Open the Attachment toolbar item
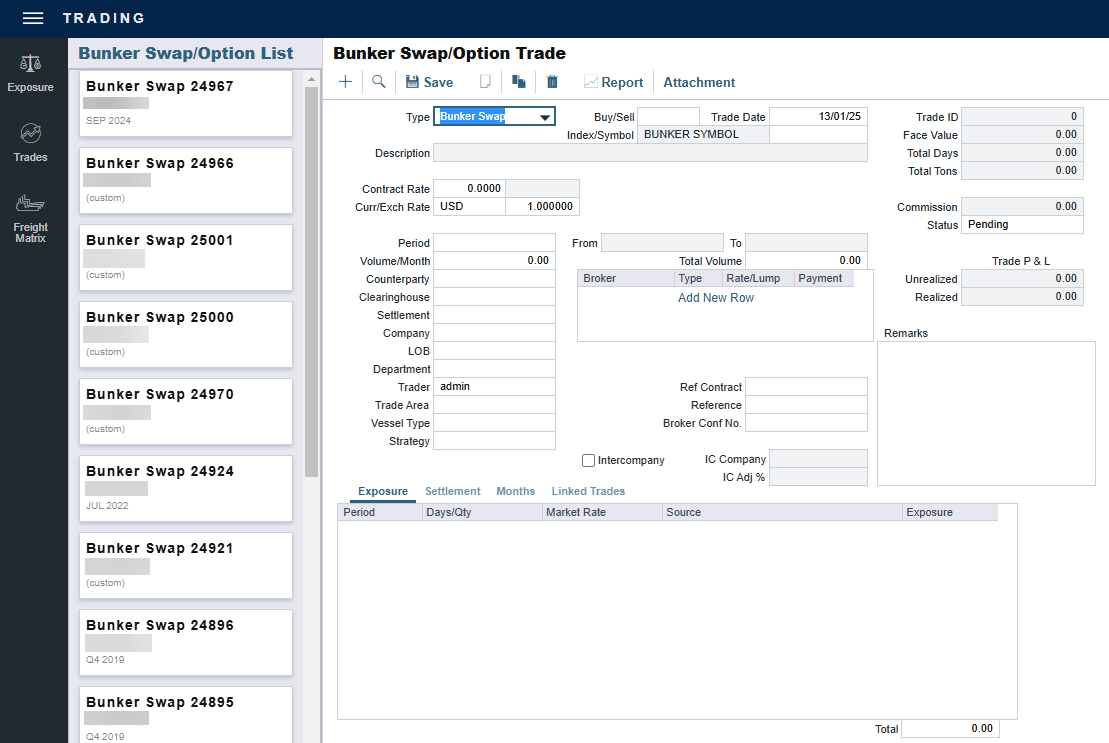Screen dimensions: 1109x743 tap(699, 82)
